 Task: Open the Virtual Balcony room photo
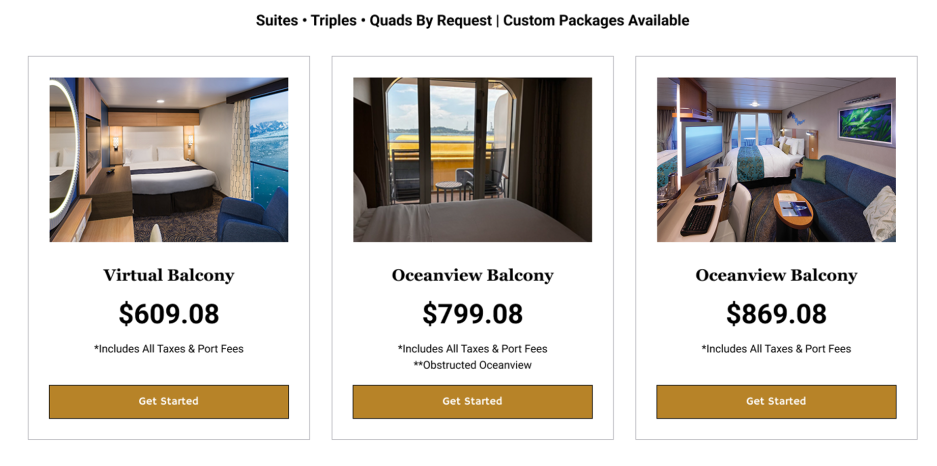click(x=169, y=160)
